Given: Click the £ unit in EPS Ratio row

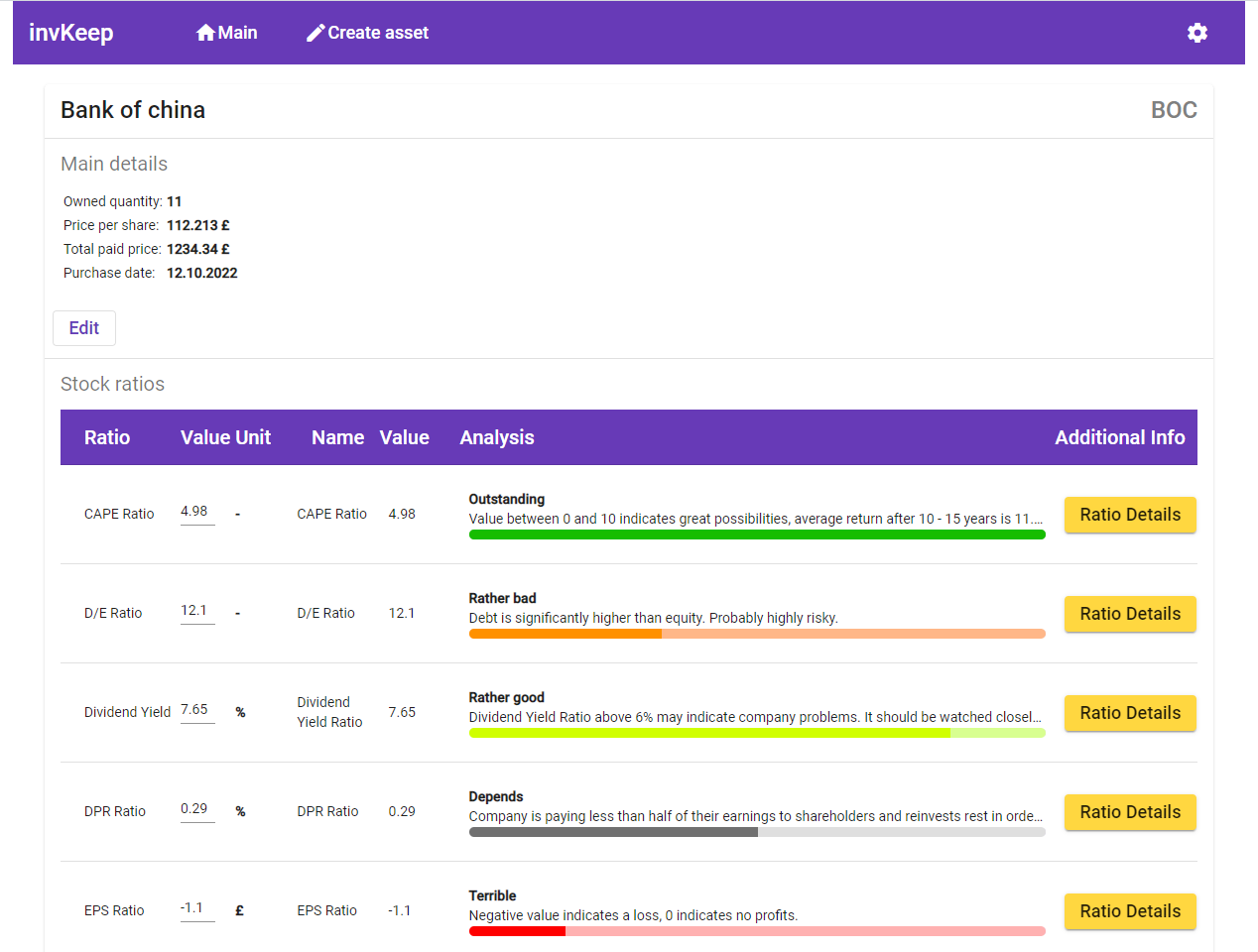Looking at the screenshot, I should [x=239, y=910].
